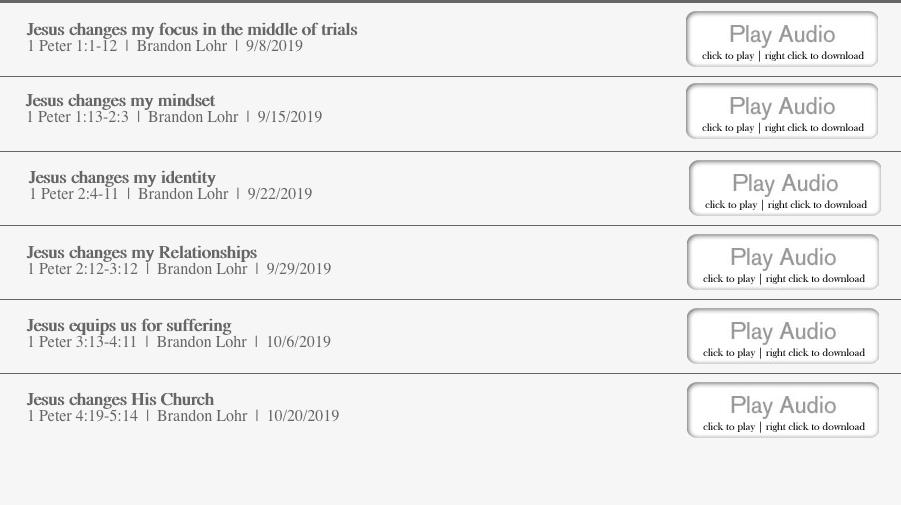Viewport: 901px width, 505px height.
Task: Click the 9/15/2019 sermon date
Action: [x=290, y=117]
